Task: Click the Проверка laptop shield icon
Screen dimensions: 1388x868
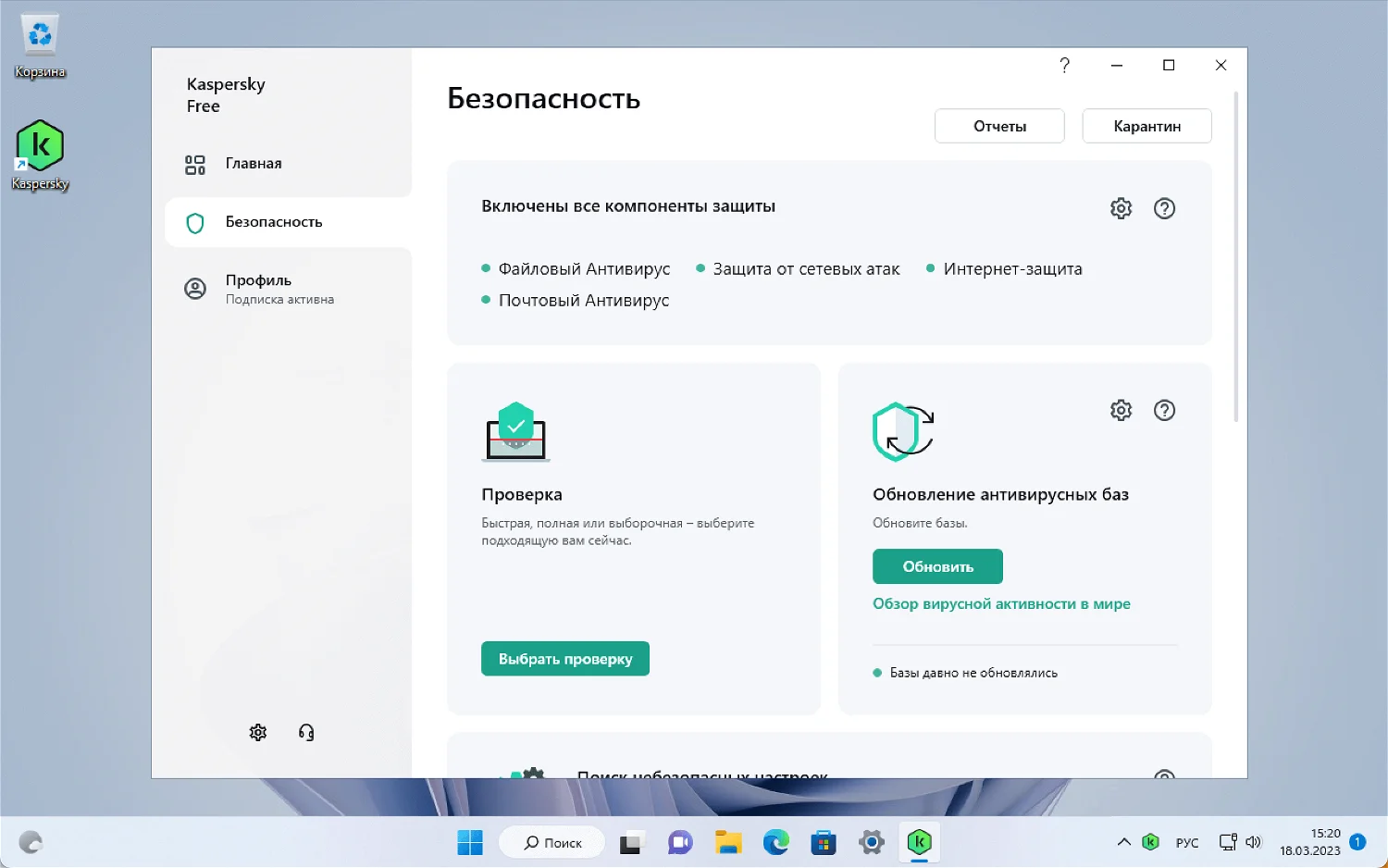Action: tap(516, 432)
